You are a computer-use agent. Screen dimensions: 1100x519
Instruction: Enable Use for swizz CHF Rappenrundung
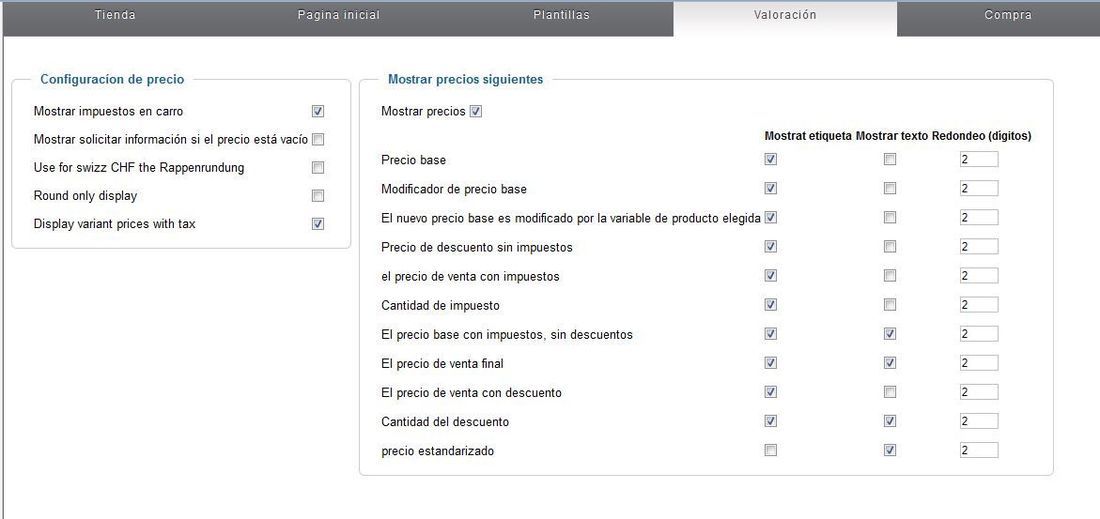(x=318, y=168)
